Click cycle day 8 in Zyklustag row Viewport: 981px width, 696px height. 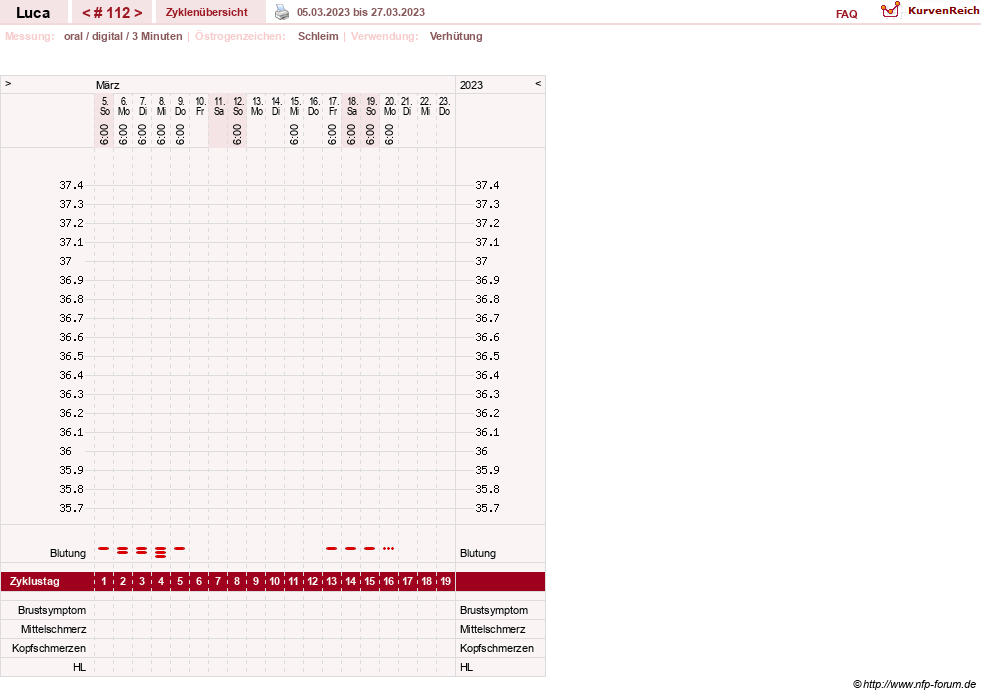coord(236,581)
